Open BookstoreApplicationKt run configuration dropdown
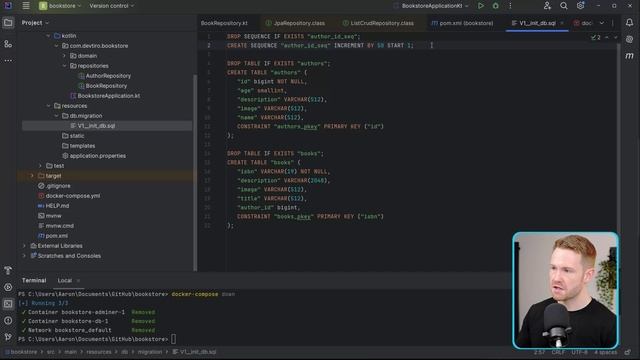This screenshot has height=360, width=640. [x=431, y=6]
